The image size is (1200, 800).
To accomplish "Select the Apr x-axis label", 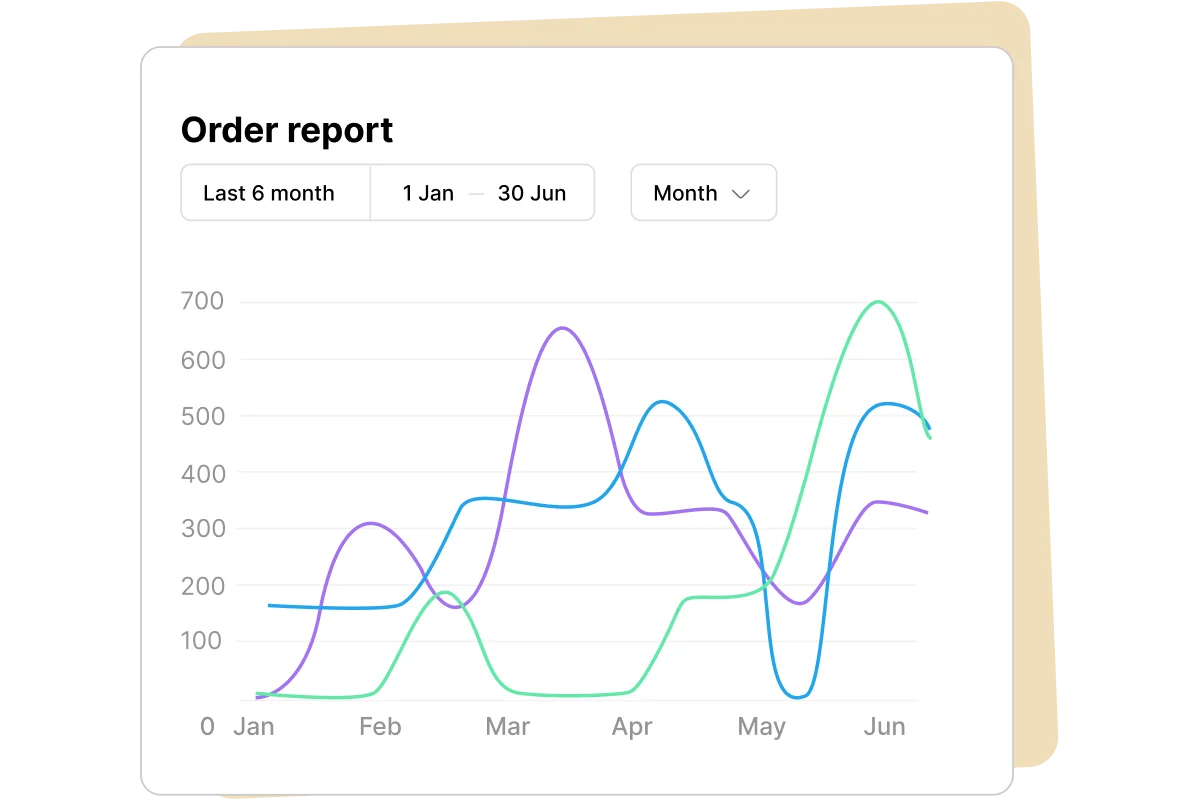I will pos(632,727).
